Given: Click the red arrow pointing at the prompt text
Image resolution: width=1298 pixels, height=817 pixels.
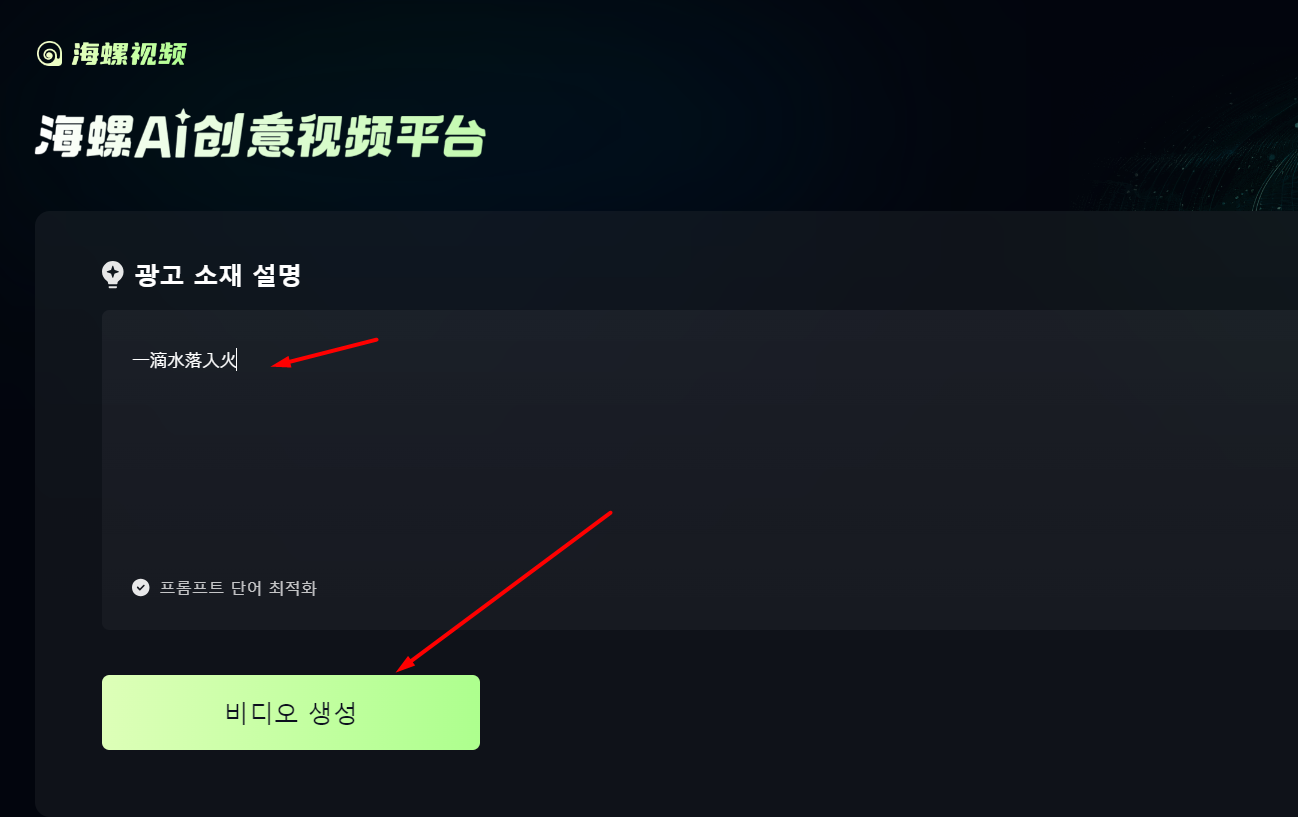Looking at the screenshot, I should pyautogui.click(x=325, y=353).
